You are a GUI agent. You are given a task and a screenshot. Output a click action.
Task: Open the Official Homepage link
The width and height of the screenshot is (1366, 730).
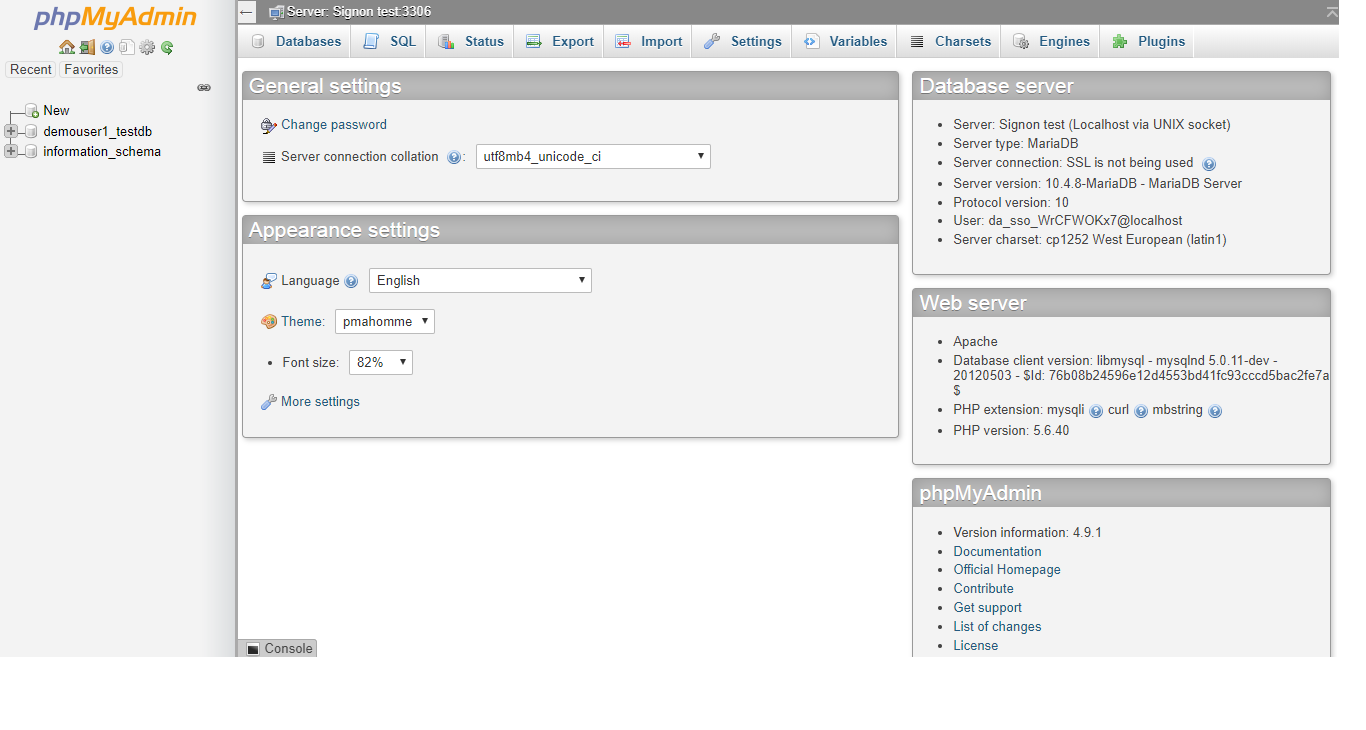1007,569
